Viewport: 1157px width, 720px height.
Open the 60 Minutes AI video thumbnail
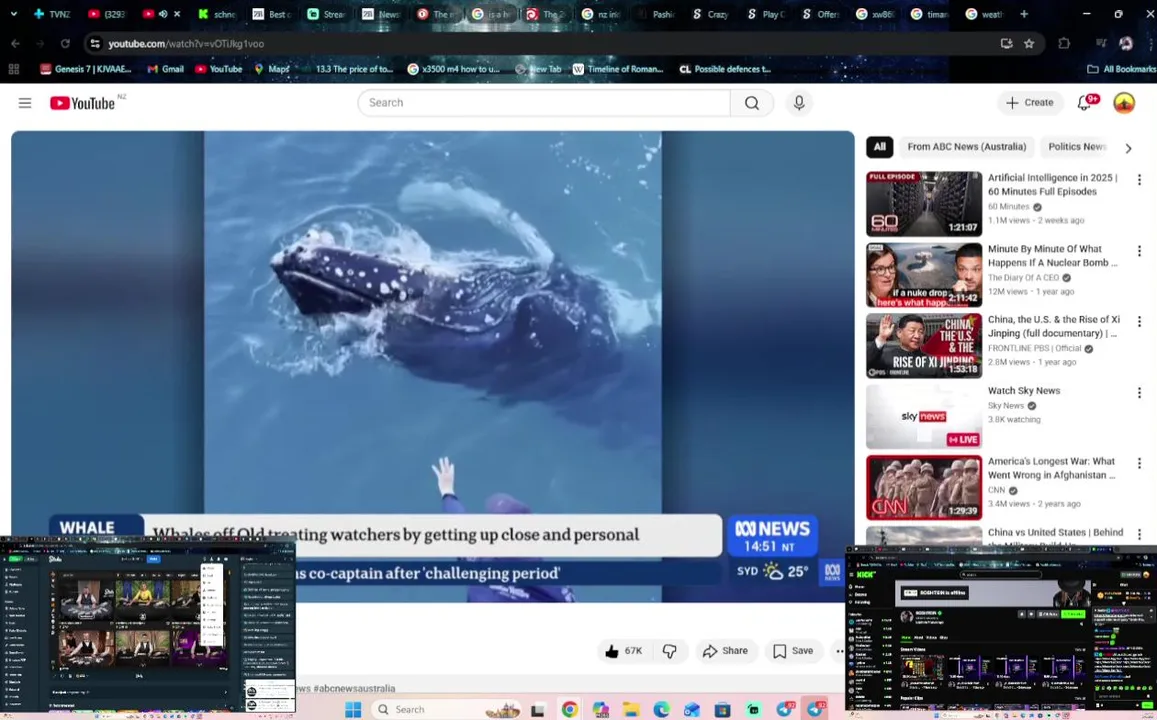924,204
